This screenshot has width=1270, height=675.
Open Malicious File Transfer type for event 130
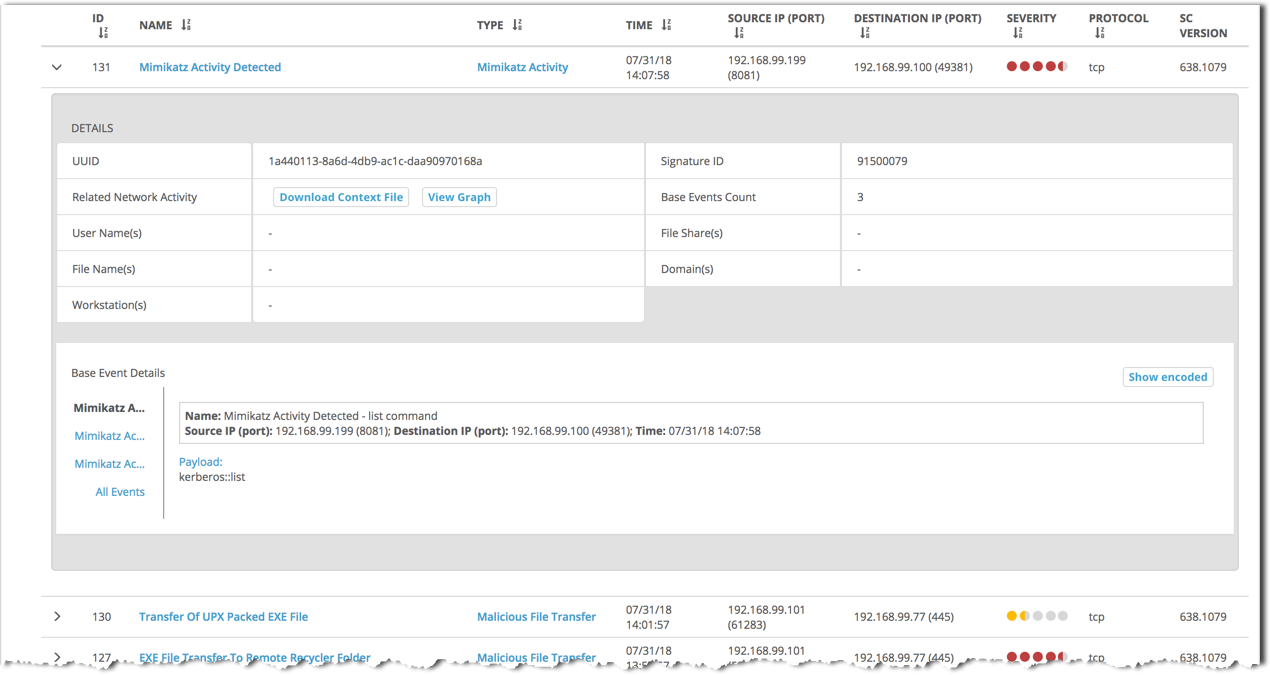pyautogui.click(x=536, y=617)
